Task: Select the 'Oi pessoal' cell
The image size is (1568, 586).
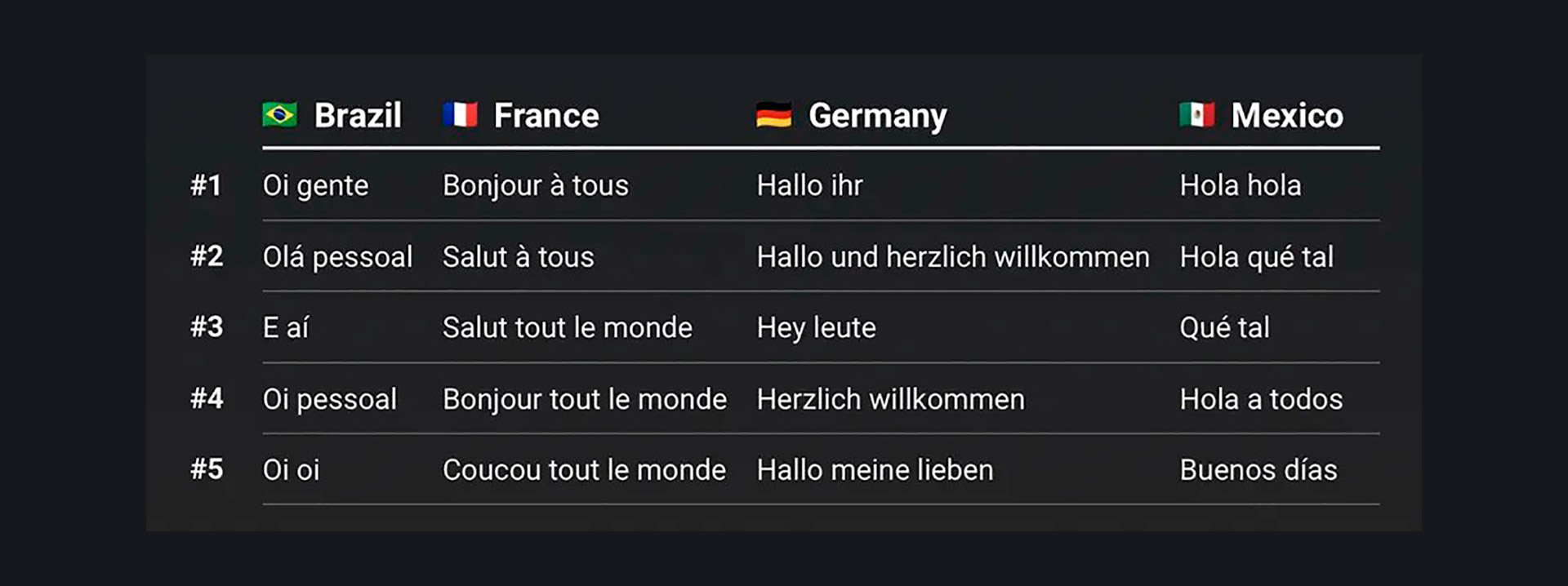Action: tap(329, 400)
